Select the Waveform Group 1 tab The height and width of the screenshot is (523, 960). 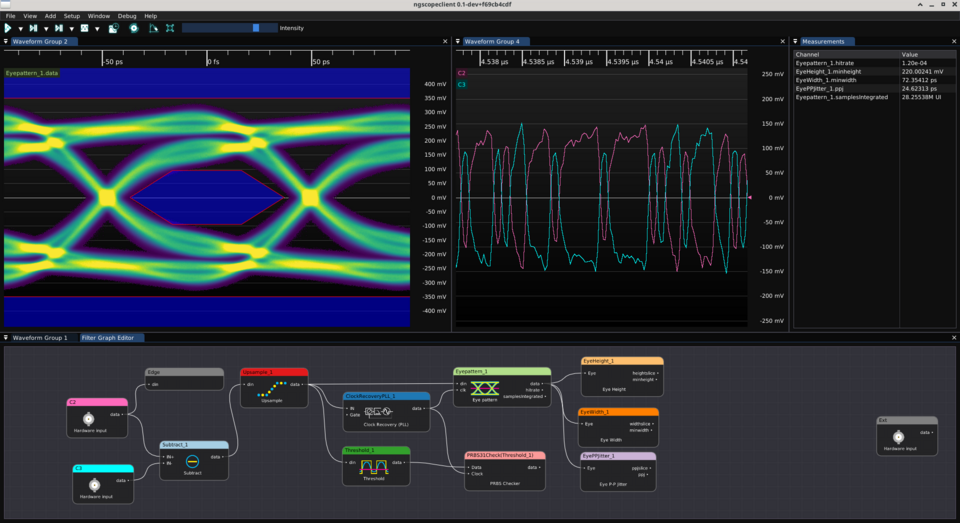click(40, 337)
